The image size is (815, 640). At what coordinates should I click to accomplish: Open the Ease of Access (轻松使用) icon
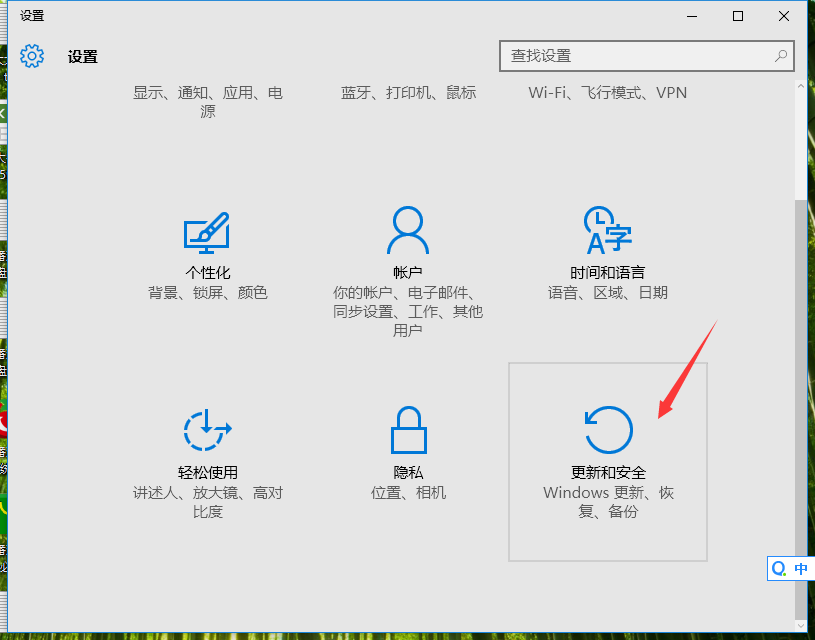pos(207,430)
